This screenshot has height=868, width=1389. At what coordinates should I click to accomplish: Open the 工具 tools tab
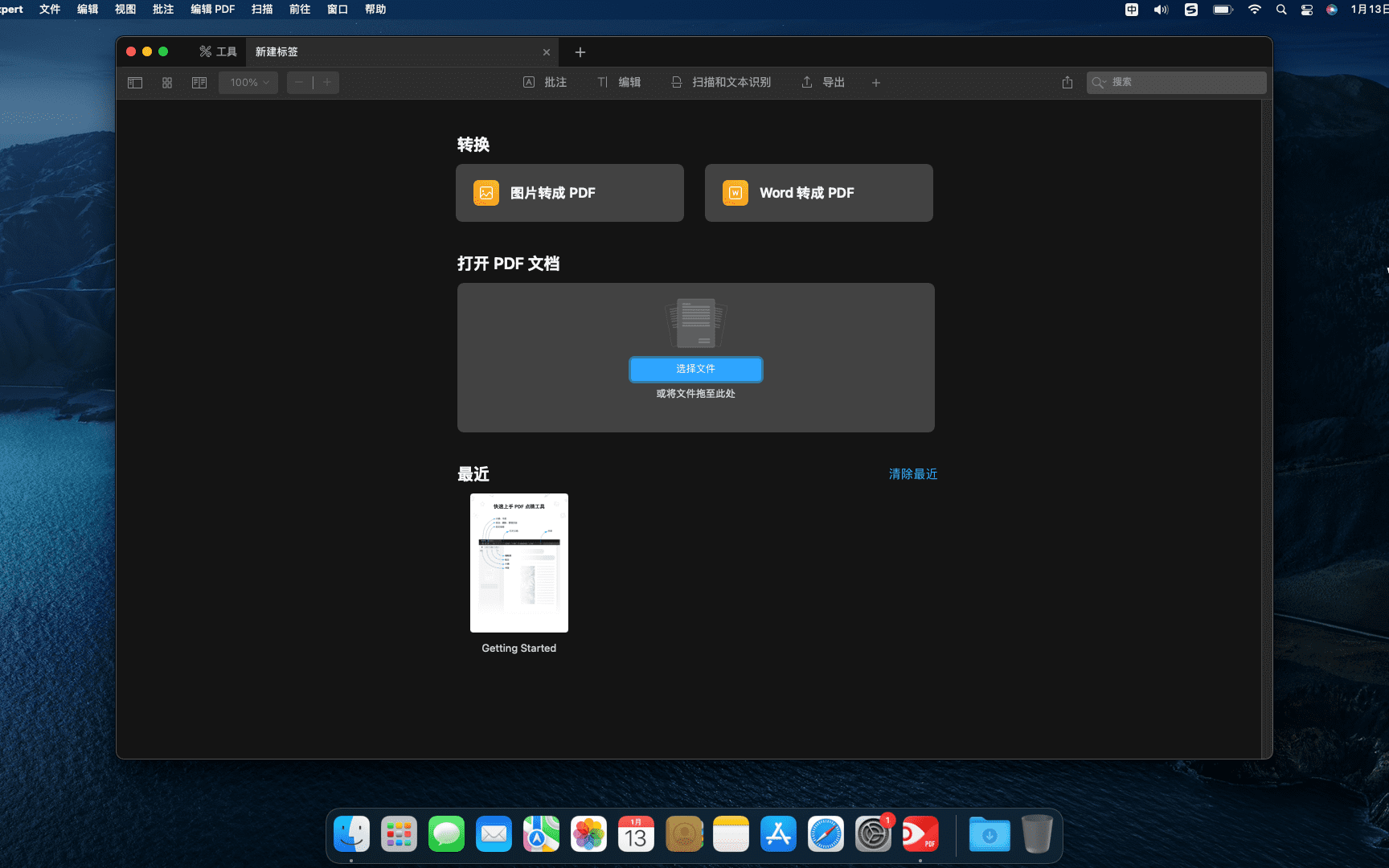pyautogui.click(x=219, y=52)
